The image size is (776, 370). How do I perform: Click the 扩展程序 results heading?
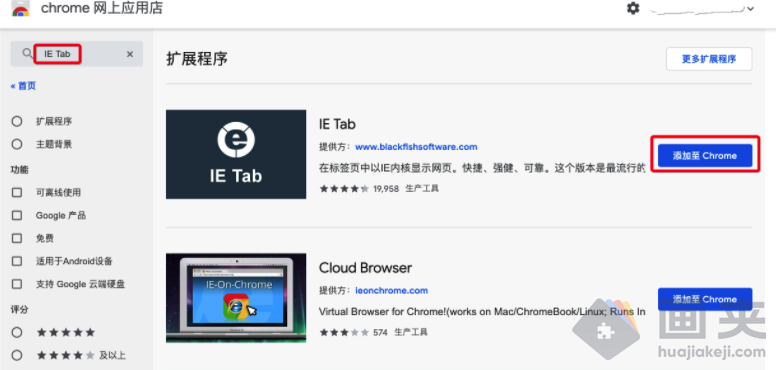(197, 59)
